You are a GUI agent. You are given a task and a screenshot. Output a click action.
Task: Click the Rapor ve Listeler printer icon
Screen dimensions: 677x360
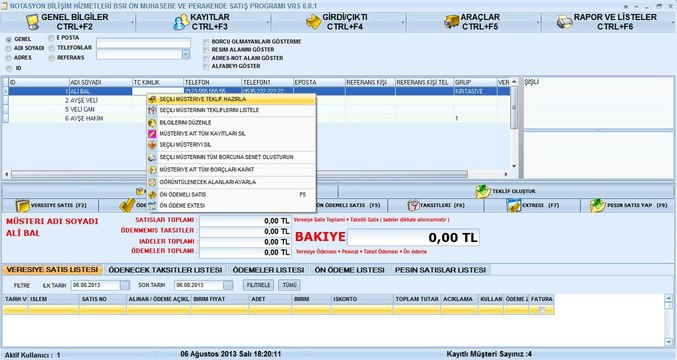click(564, 22)
